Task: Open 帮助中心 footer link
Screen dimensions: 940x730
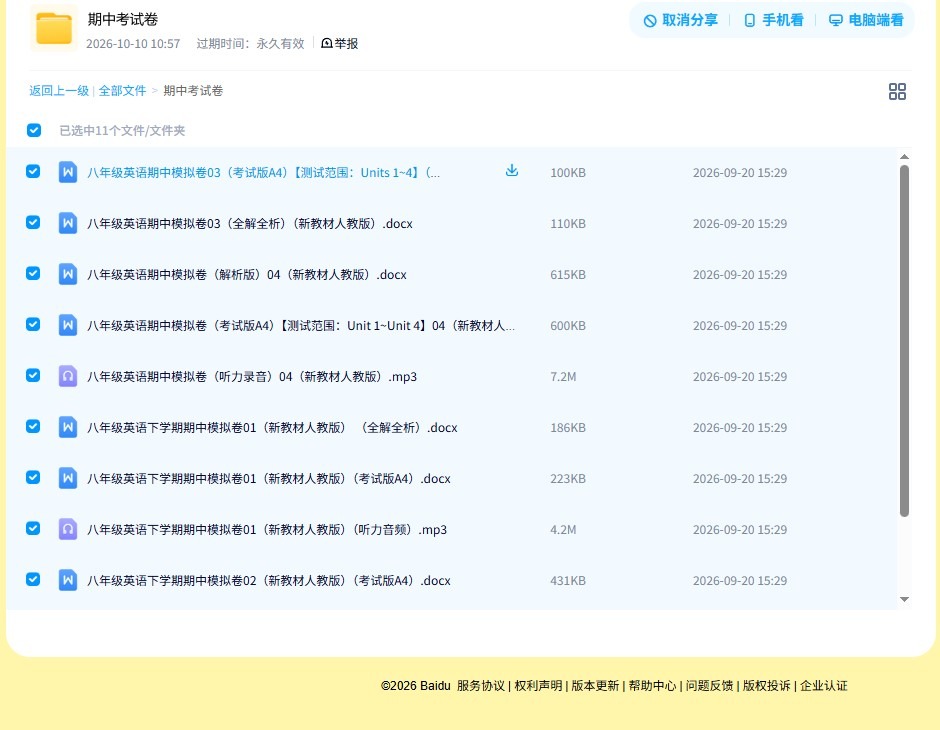Action: point(652,686)
